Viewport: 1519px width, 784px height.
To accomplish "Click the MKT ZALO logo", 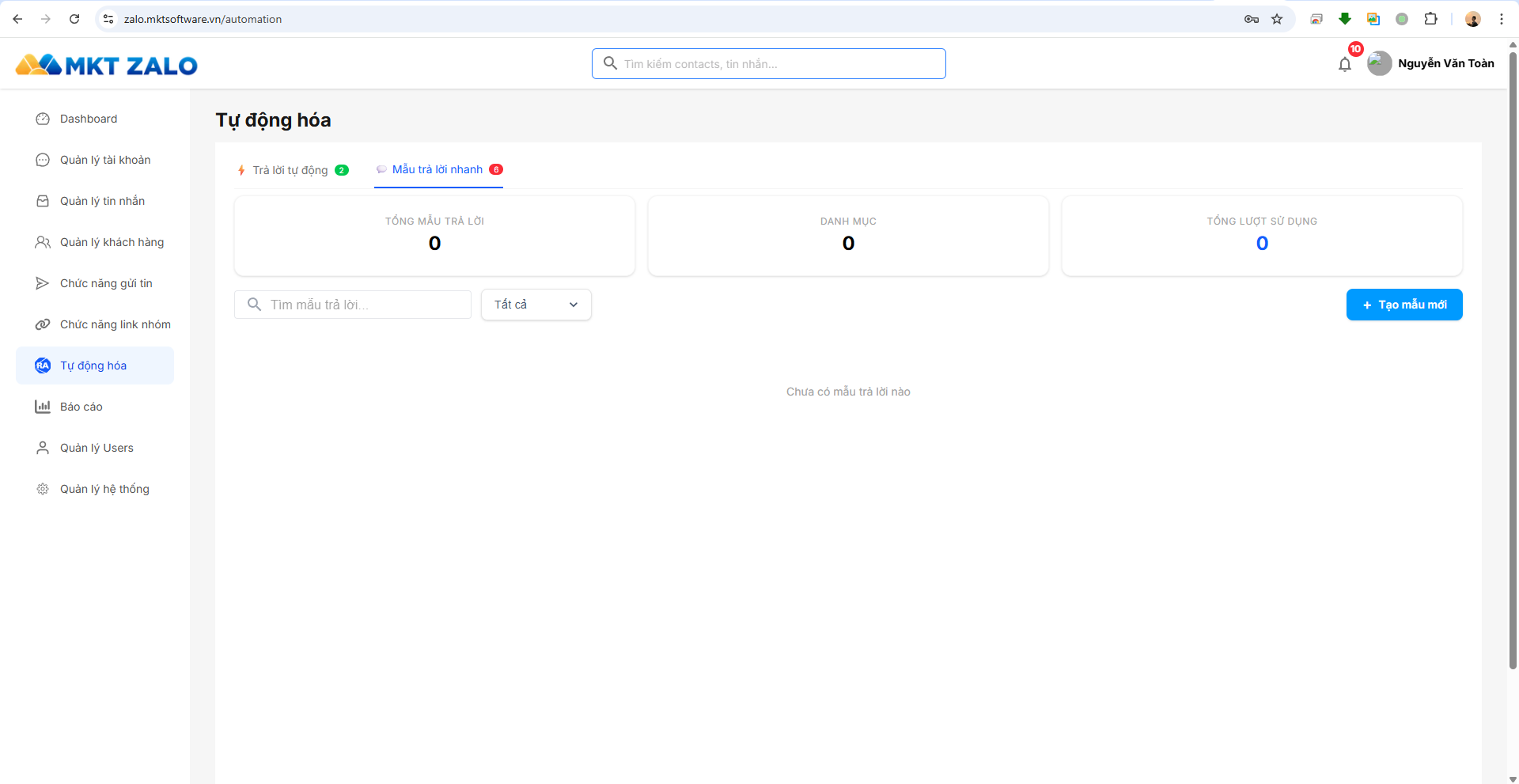I will (106, 65).
